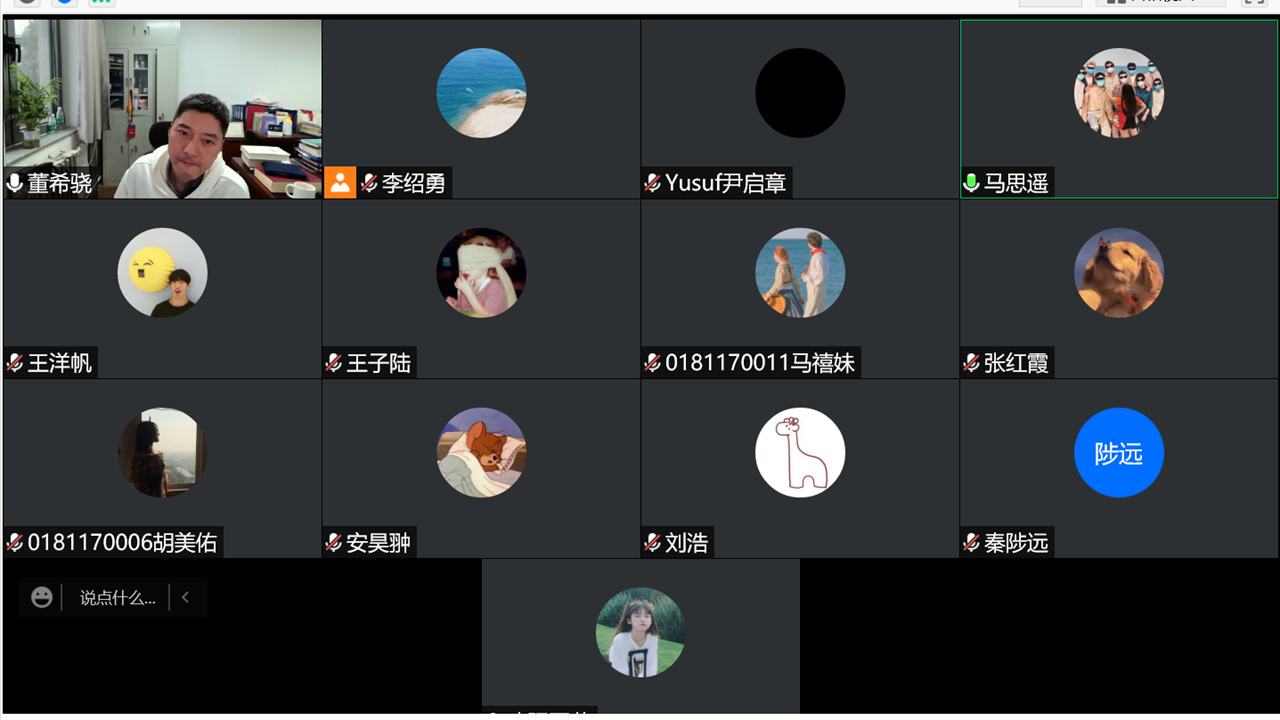
Task: Click the muted mic icon of 张红霞
Action: pos(971,363)
